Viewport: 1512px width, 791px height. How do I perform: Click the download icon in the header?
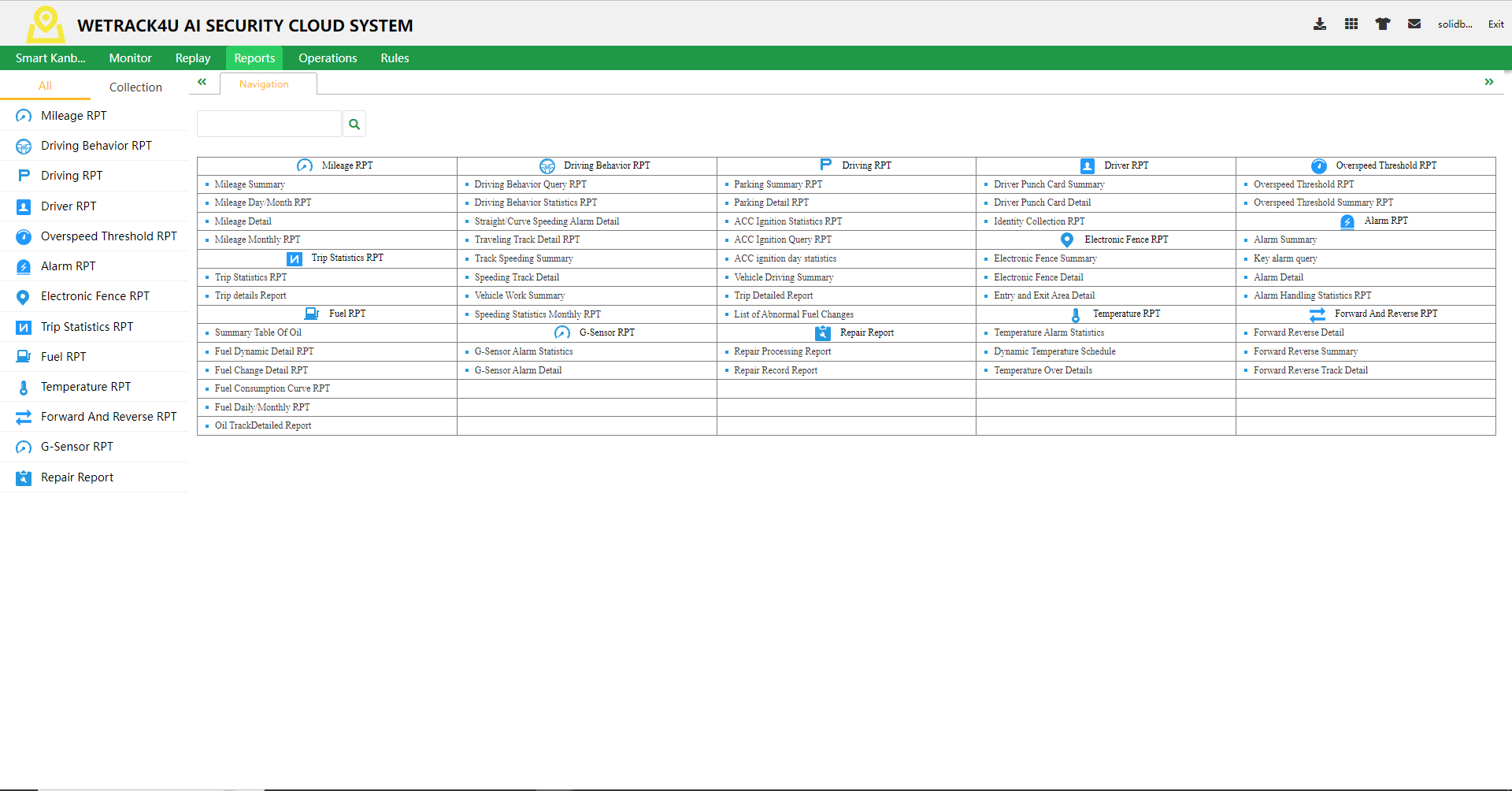[x=1319, y=24]
